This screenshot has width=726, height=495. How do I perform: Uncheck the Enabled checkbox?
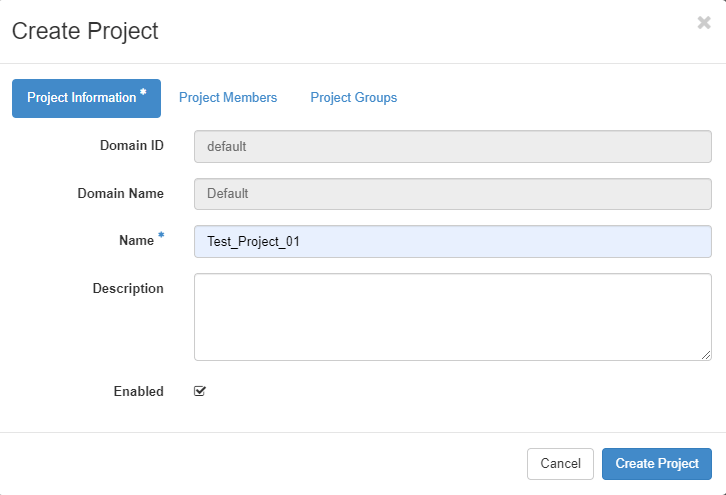(200, 391)
